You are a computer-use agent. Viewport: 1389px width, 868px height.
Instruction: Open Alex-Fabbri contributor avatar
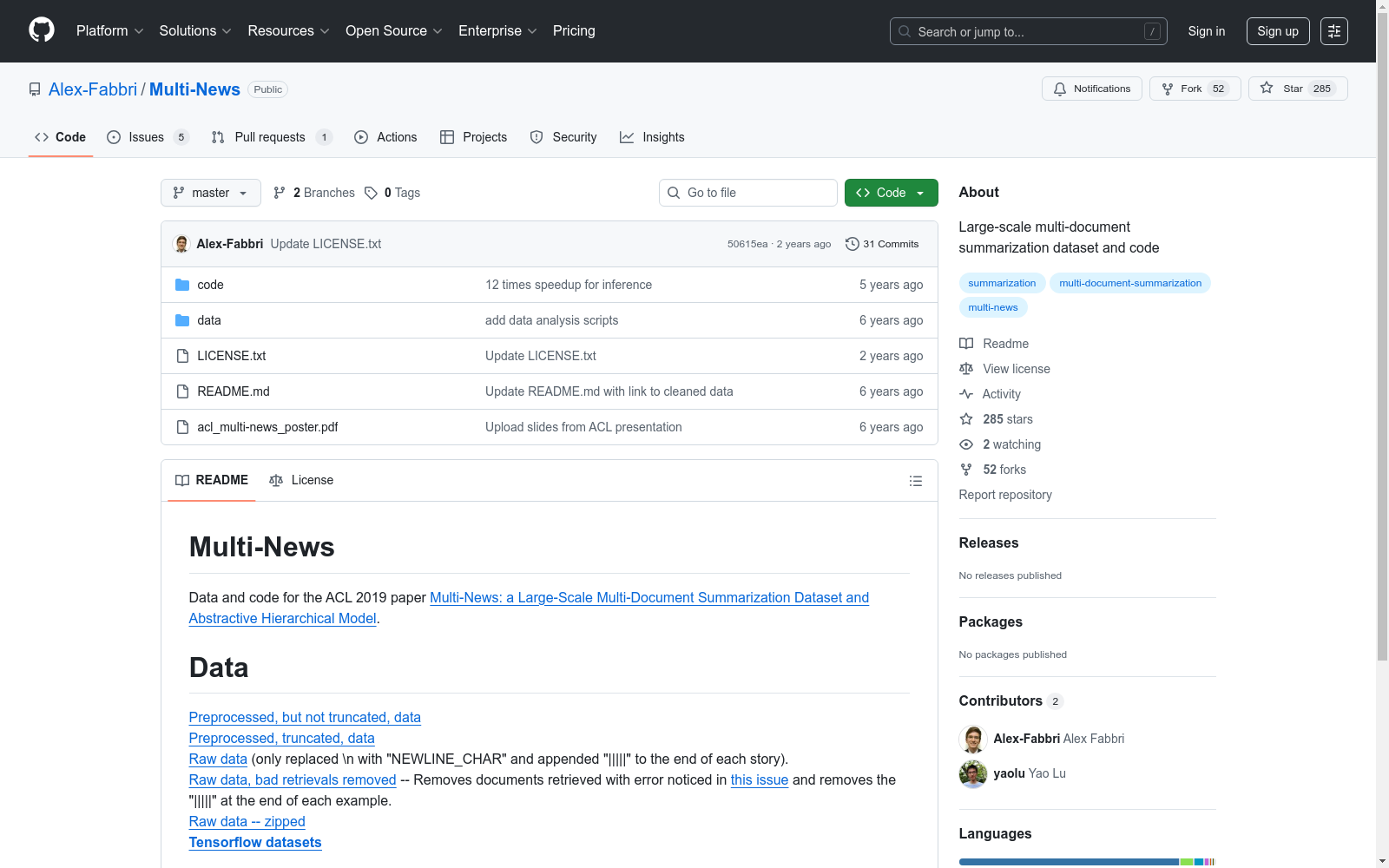click(x=973, y=739)
